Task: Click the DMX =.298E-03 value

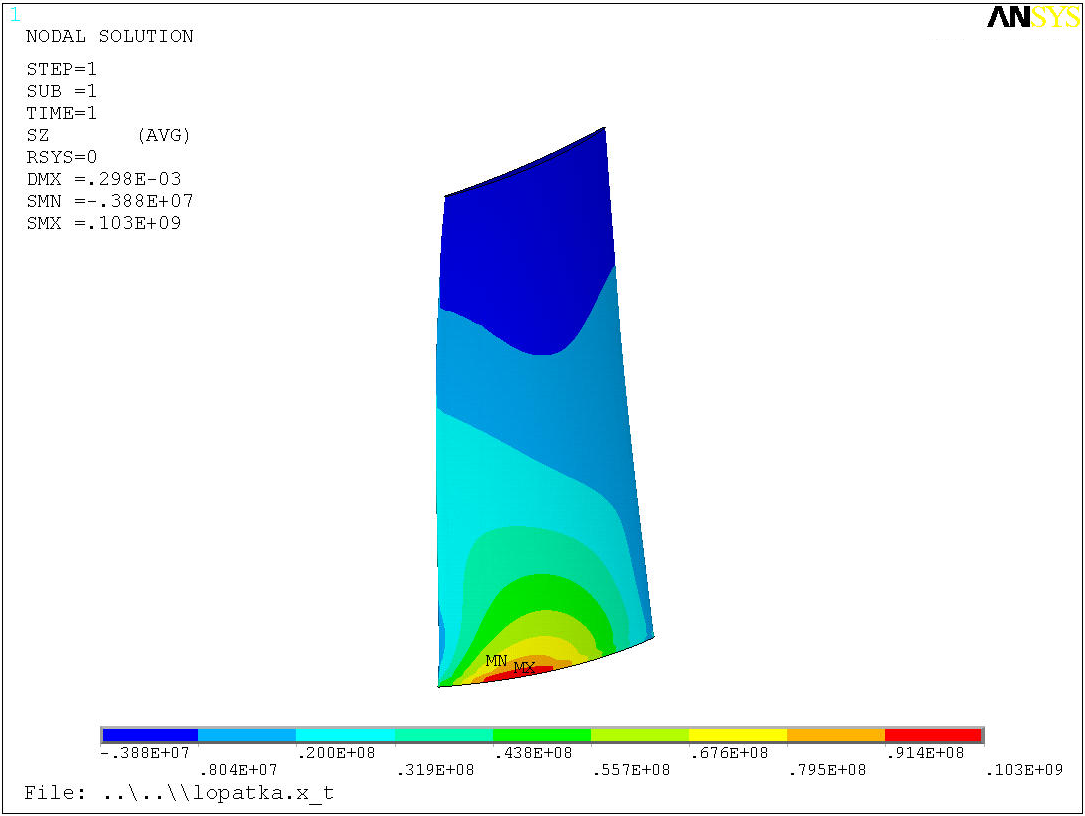Action: [x=104, y=179]
